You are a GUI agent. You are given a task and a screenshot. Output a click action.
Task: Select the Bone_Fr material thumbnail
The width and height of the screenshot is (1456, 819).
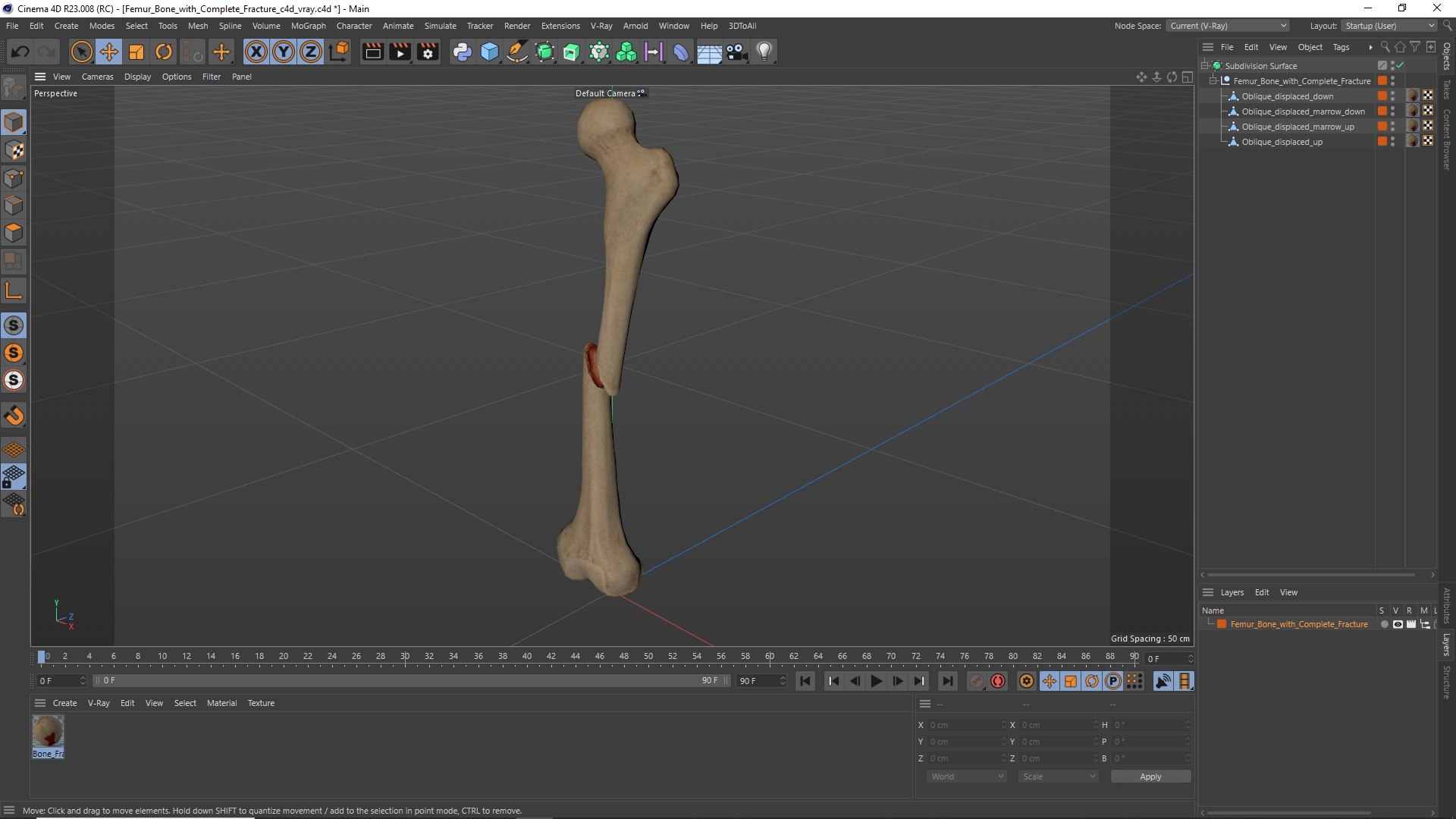click(x=48, y=732)
